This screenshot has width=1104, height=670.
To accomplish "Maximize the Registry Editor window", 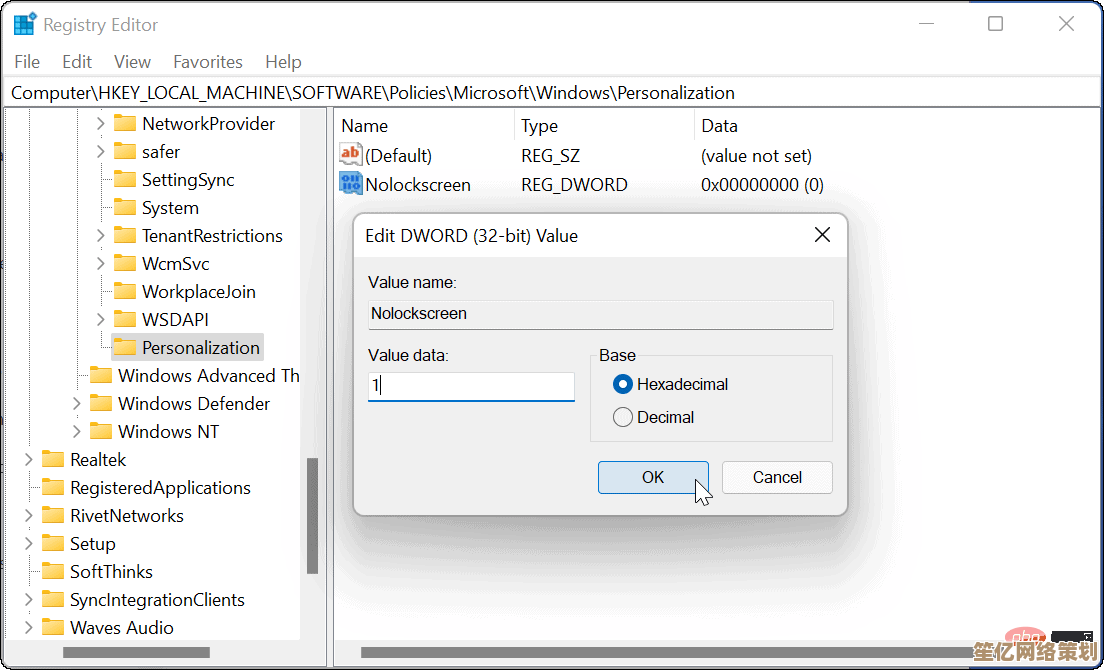I will pos(996,24).
